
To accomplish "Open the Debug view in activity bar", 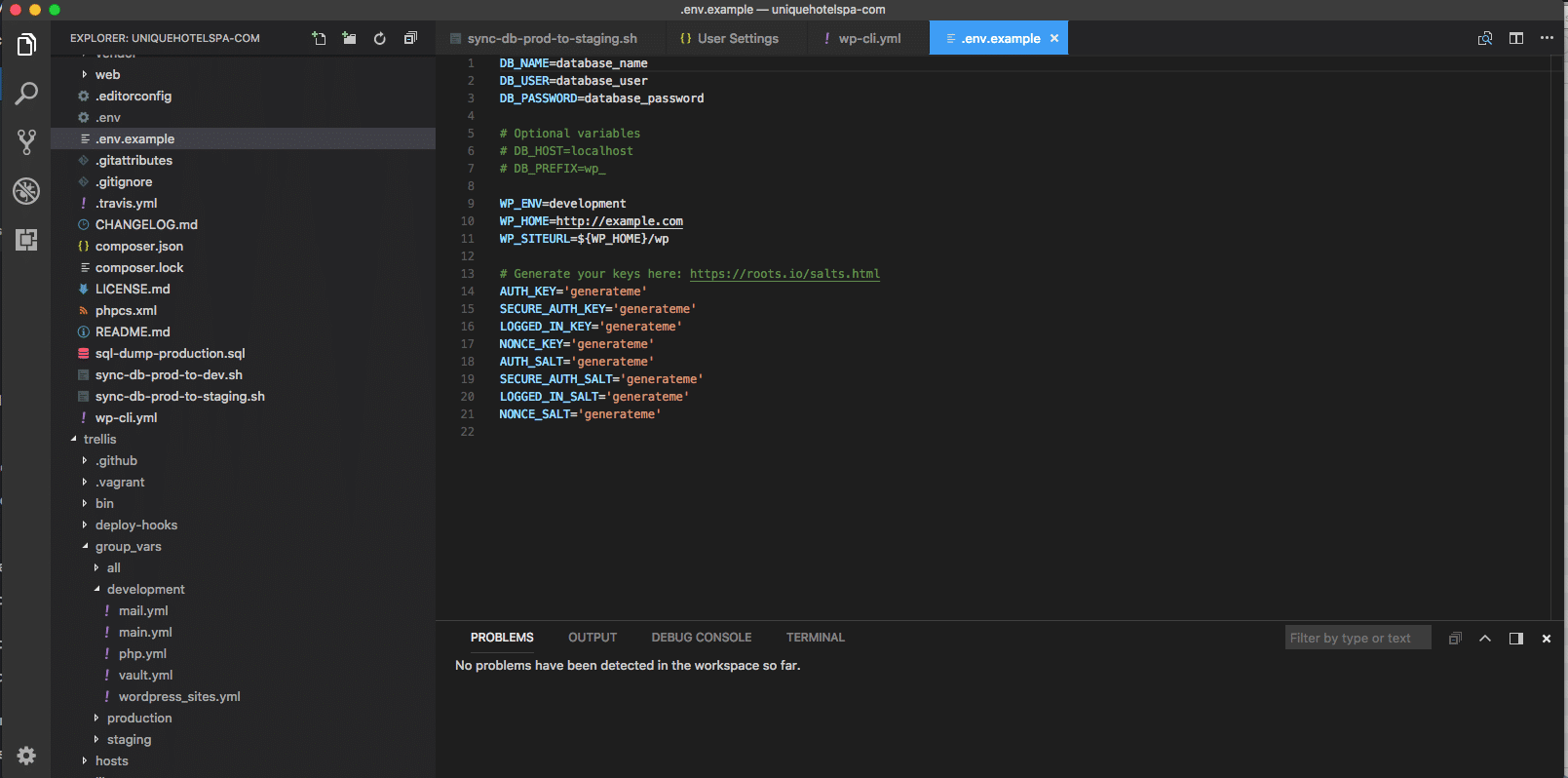I will pos(26,191).
